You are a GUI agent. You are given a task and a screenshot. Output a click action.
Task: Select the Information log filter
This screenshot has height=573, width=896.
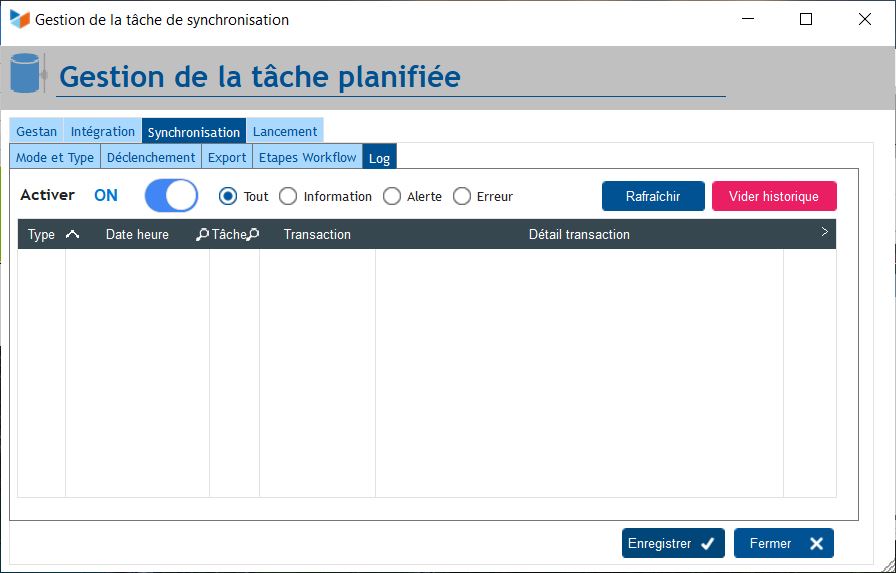[x=288, y=197]
